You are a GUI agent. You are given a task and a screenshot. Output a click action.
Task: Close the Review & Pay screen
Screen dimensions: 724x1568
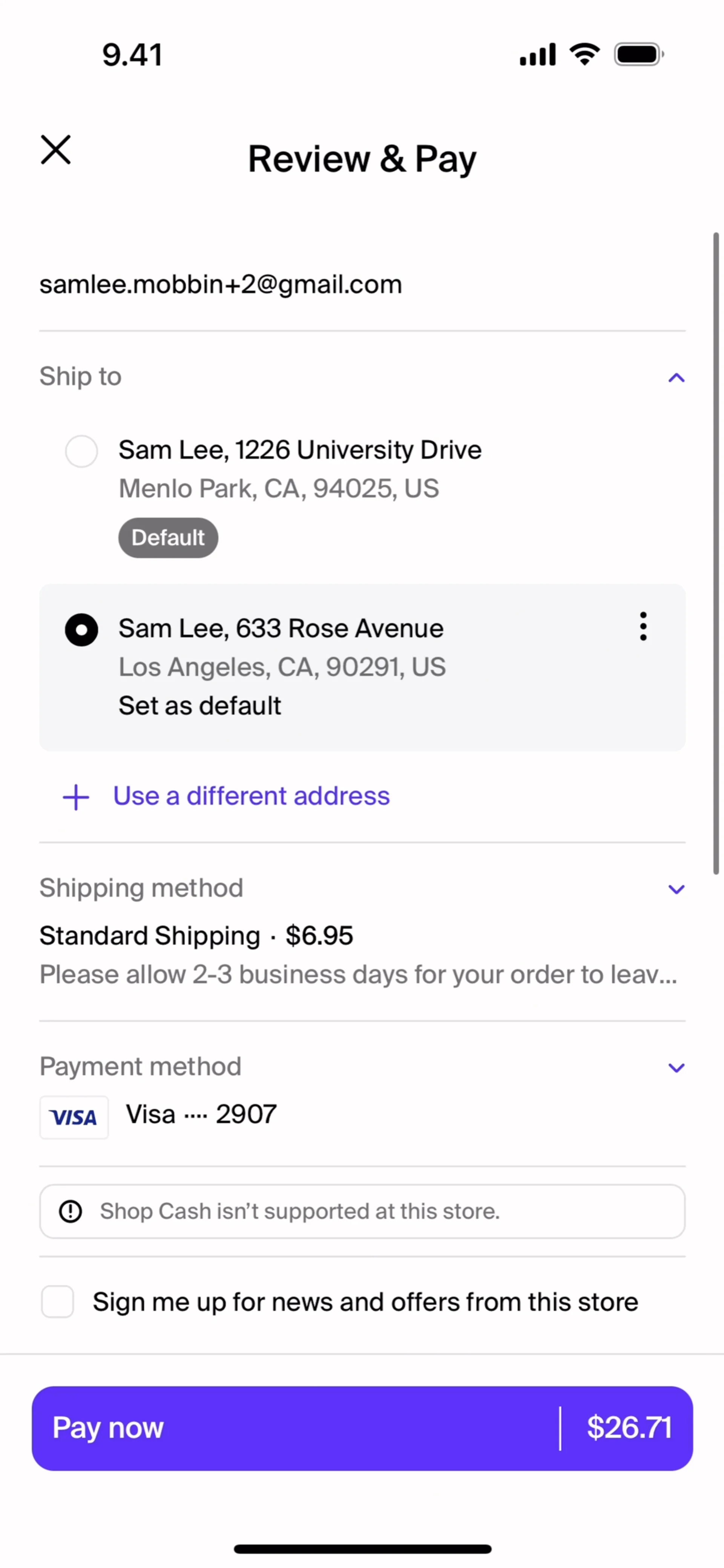pos(56,150)
